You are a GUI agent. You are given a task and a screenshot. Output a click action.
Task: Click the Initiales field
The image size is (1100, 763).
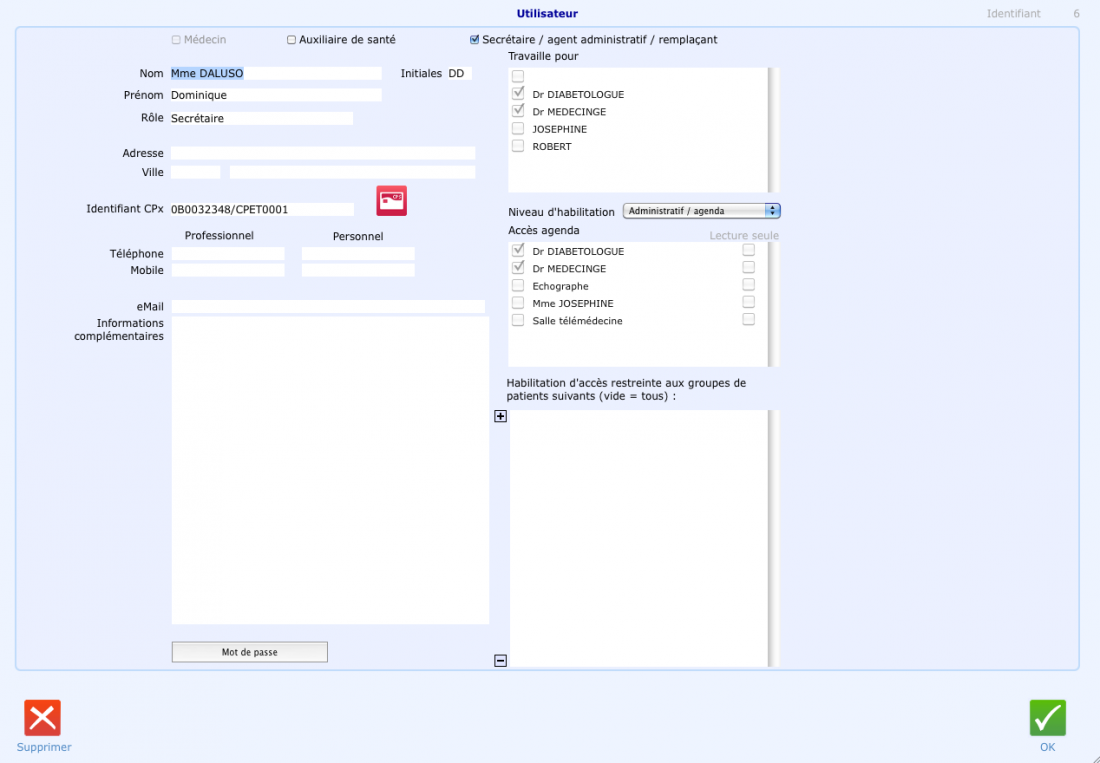point(460,73)
